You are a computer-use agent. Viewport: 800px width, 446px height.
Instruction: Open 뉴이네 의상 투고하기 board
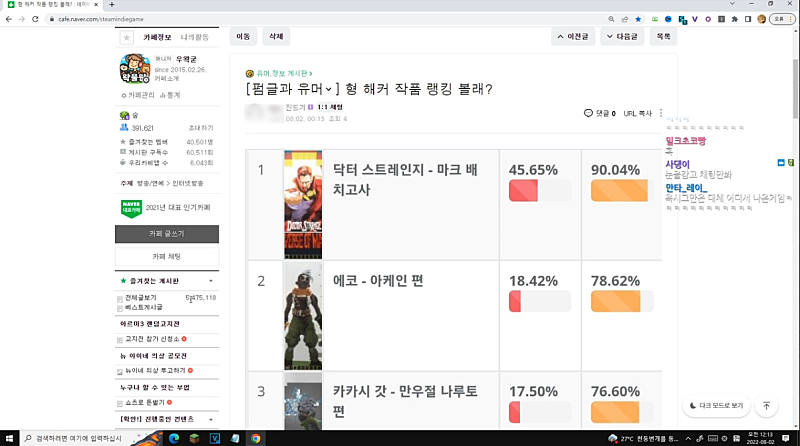[155, 370]
